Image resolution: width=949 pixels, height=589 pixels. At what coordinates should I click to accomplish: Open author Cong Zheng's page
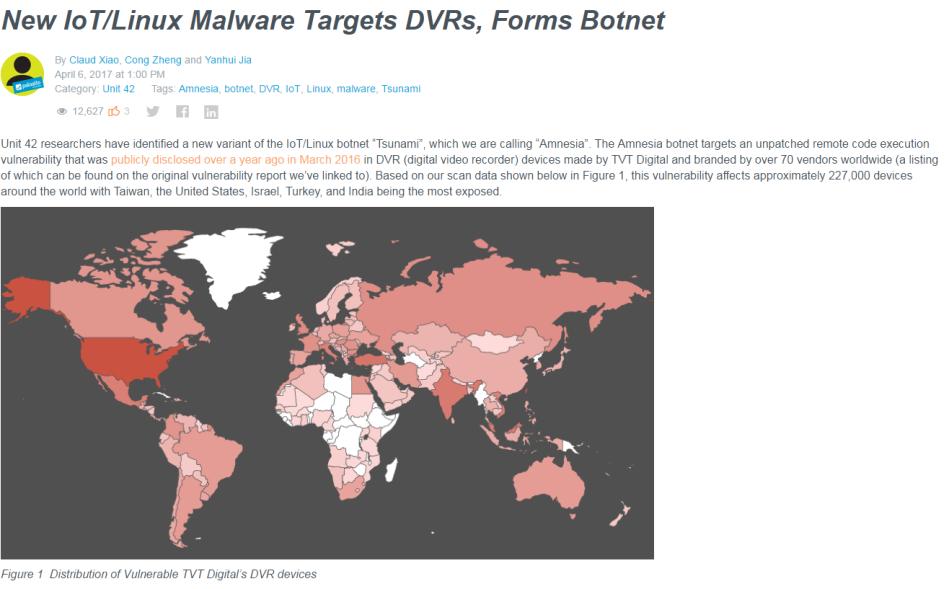tap(153, 60)
